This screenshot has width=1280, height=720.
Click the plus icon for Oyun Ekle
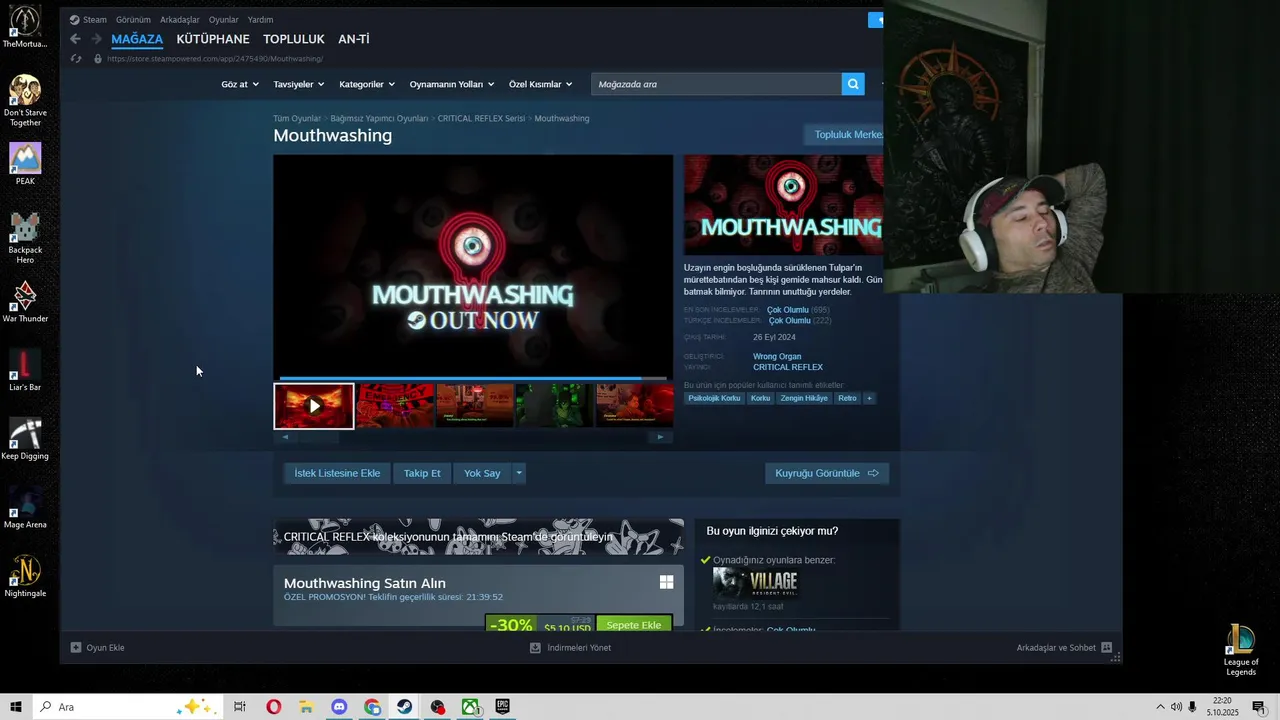tap(76, 648)
